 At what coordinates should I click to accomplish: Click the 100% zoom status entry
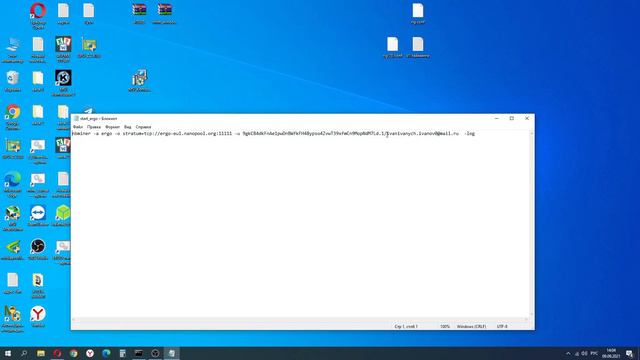[444, 327]
